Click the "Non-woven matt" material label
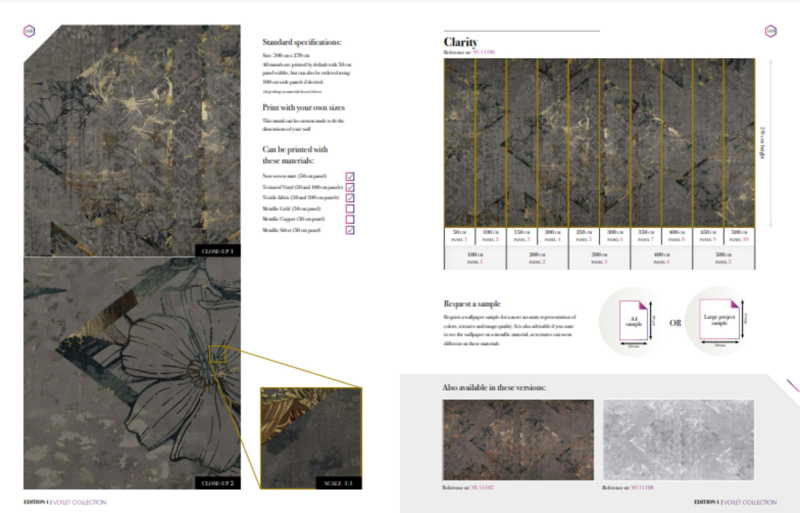 click(x=294, y=176)
